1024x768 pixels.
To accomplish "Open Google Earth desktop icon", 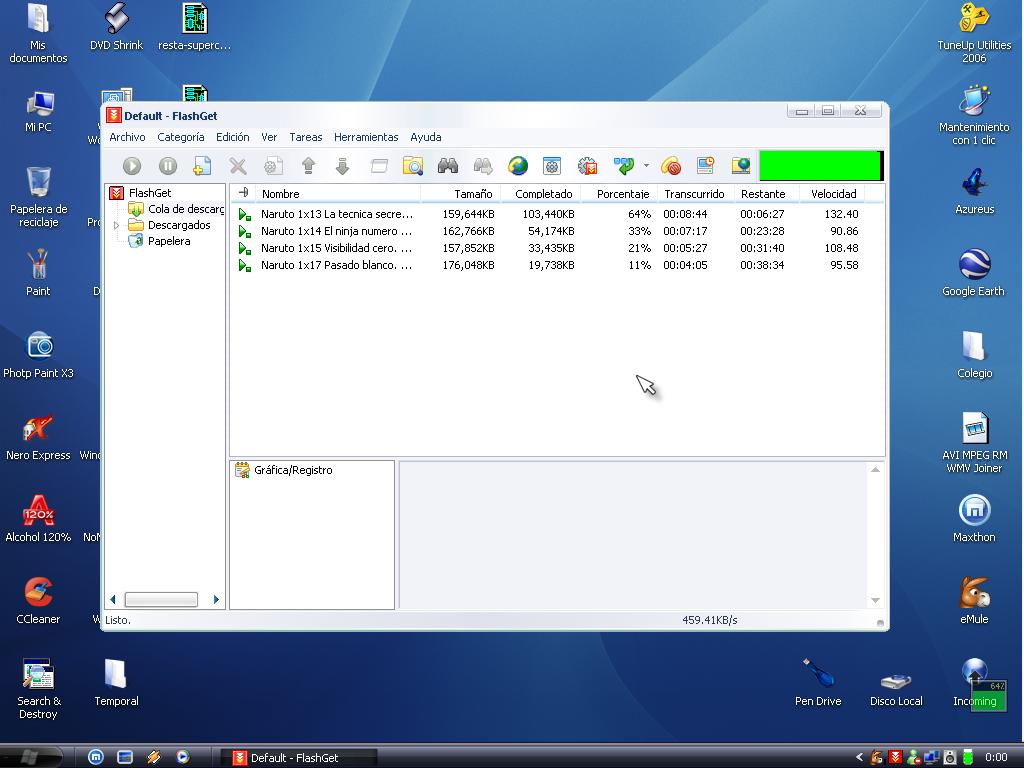I will [x=973, y=272].
